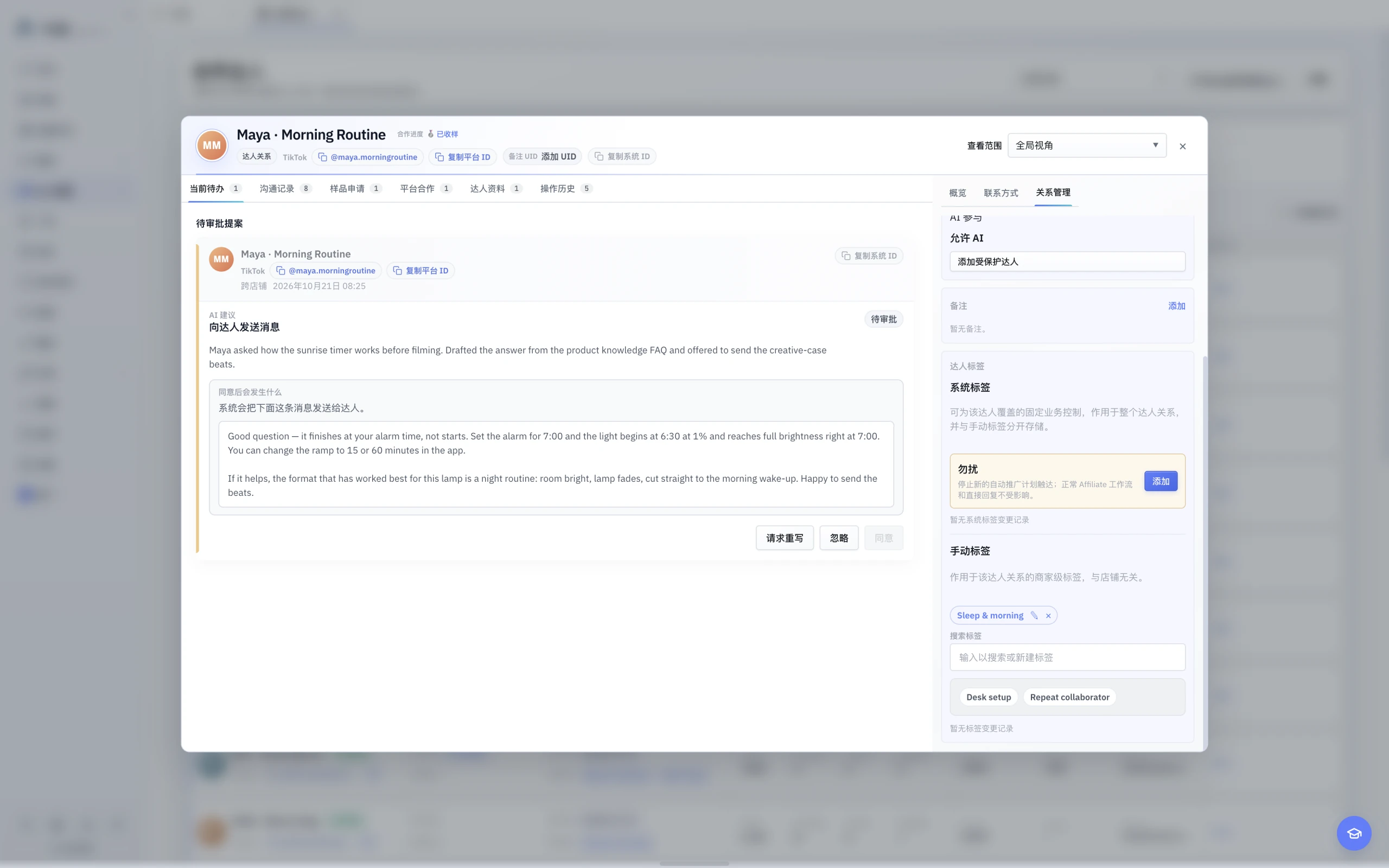This screenshot has width=1389, height=868.
Task: Click 请求重写 button
Action: tap(784, 538)
